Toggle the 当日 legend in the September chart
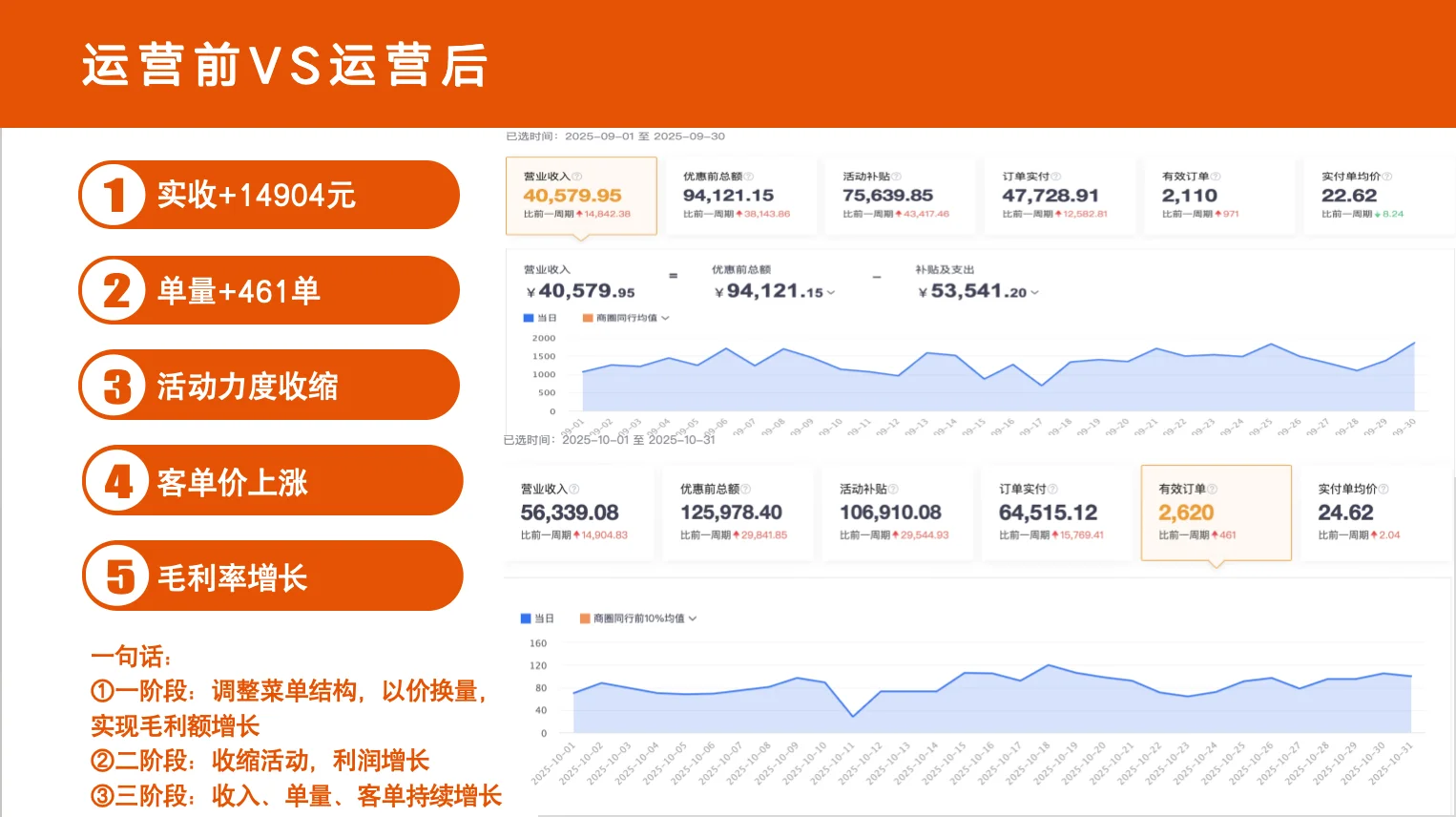 click(539, 318)
